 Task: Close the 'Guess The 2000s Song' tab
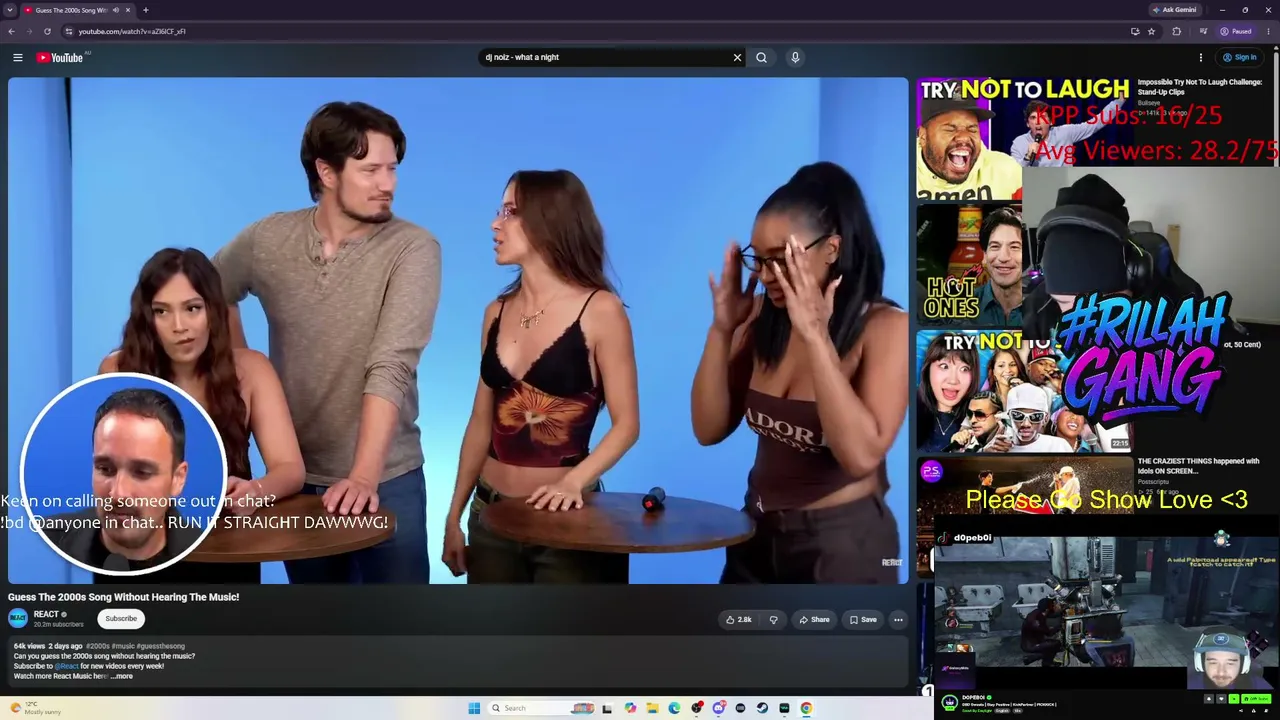tap(128, 10)
